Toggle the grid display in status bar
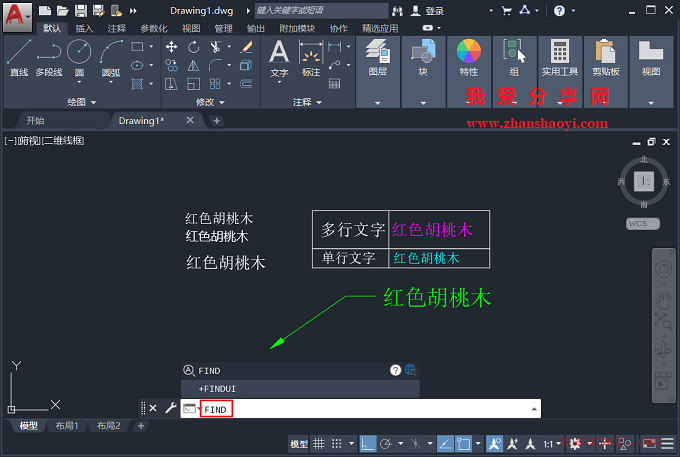 pyautogui.click(x=319, y=444)
